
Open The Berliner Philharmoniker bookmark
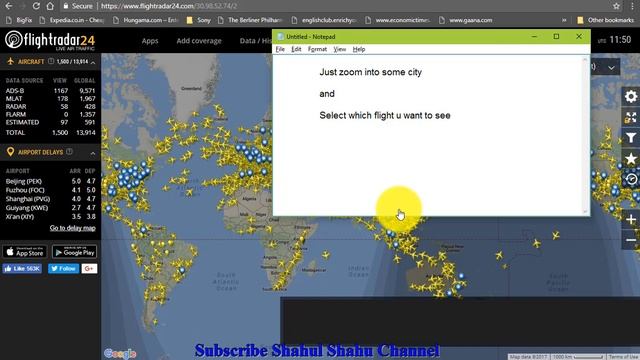[250, 20]
